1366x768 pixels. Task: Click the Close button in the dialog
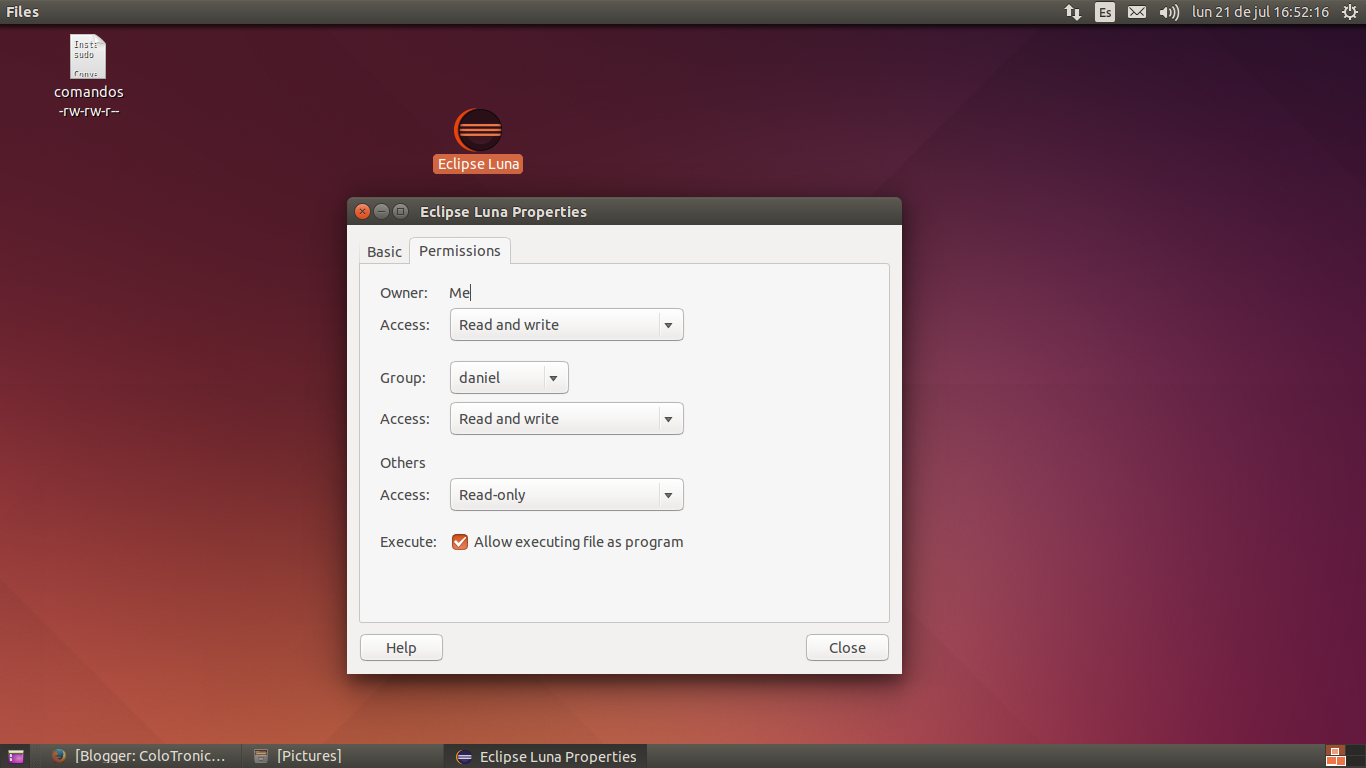(847, 648)
